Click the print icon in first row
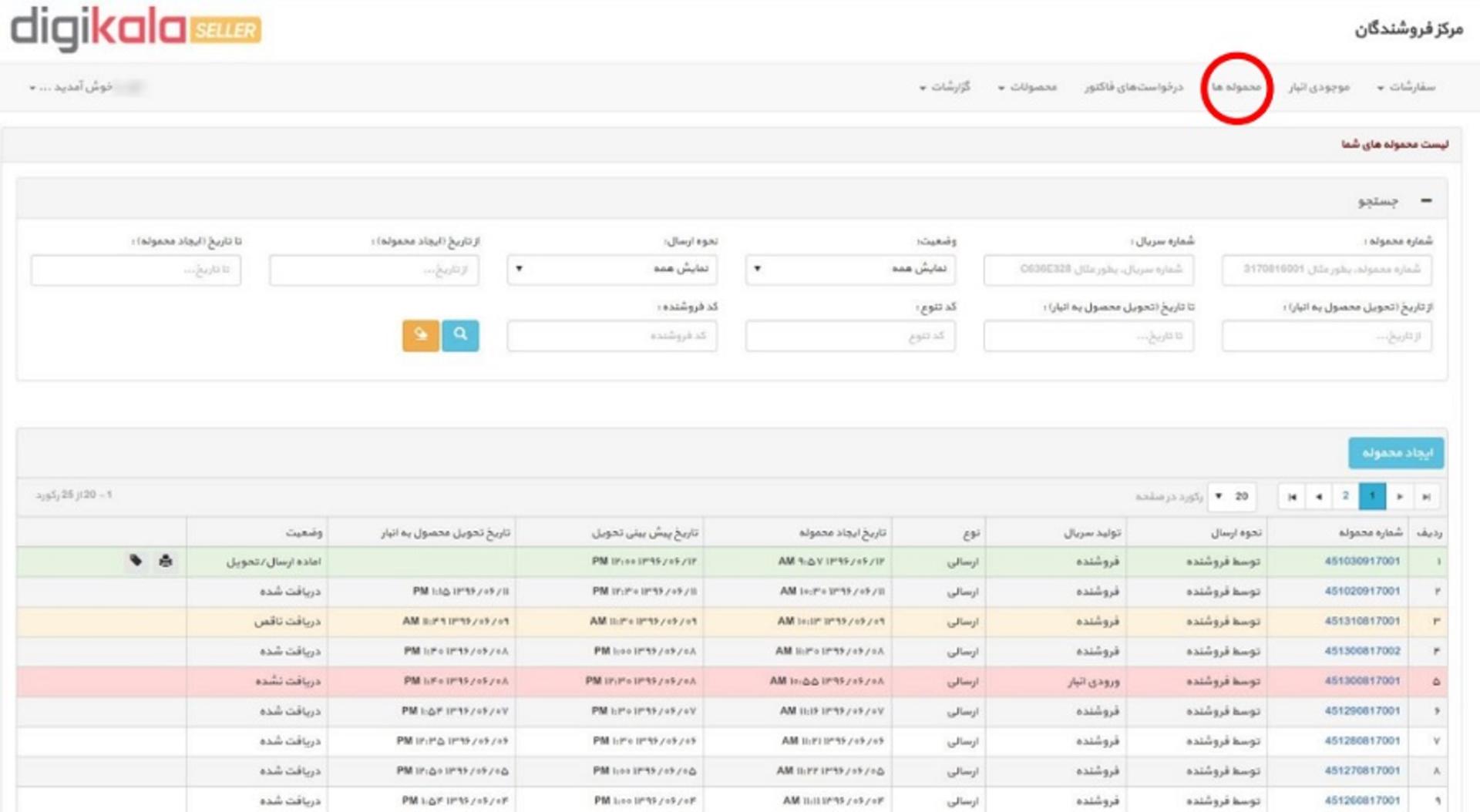Image resolution: width=1480 pixels, height=812 pixels. pos(166,561)
